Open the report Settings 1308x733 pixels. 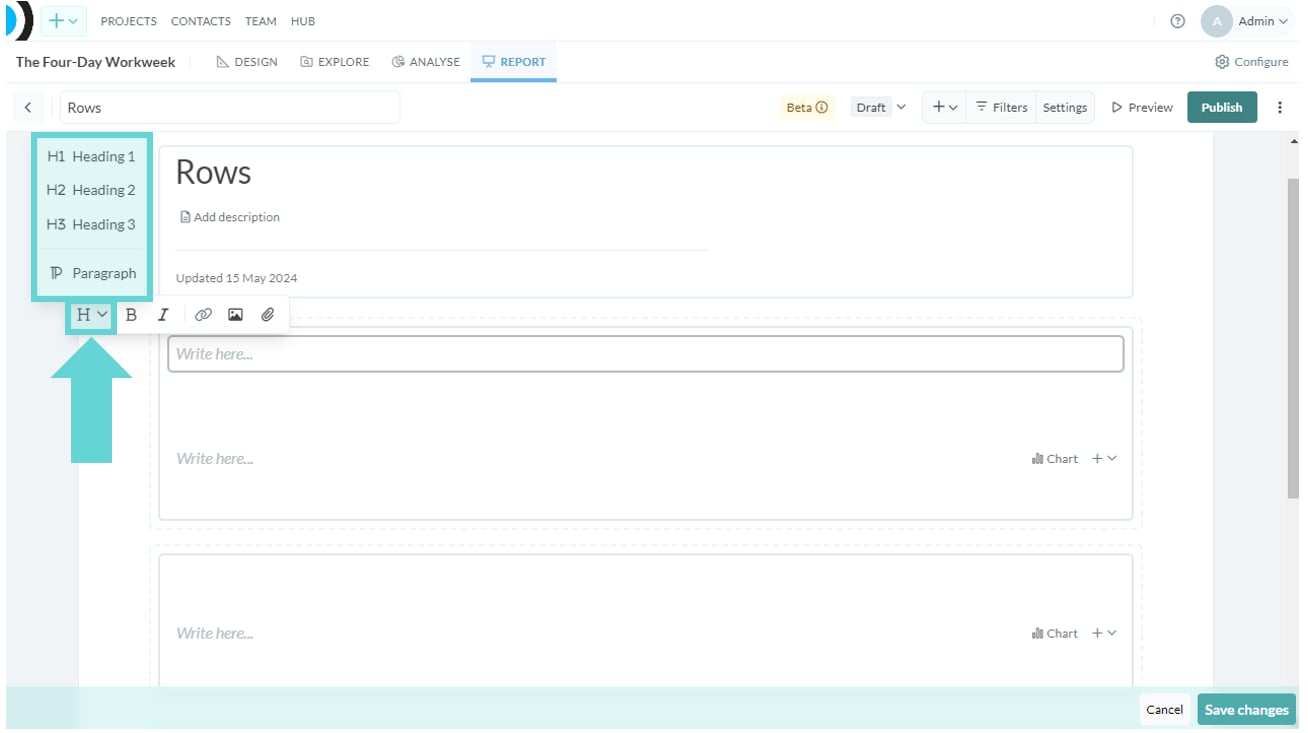point(1065,107)
